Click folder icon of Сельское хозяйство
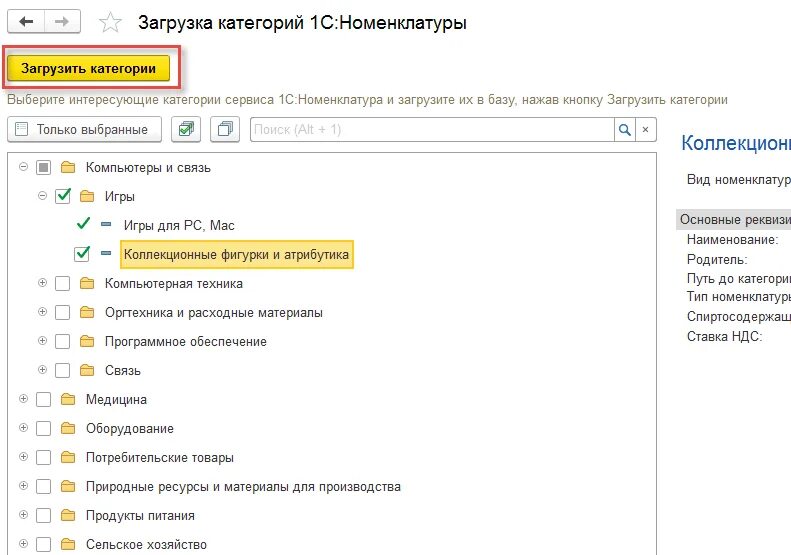 (x=68, y=544)
